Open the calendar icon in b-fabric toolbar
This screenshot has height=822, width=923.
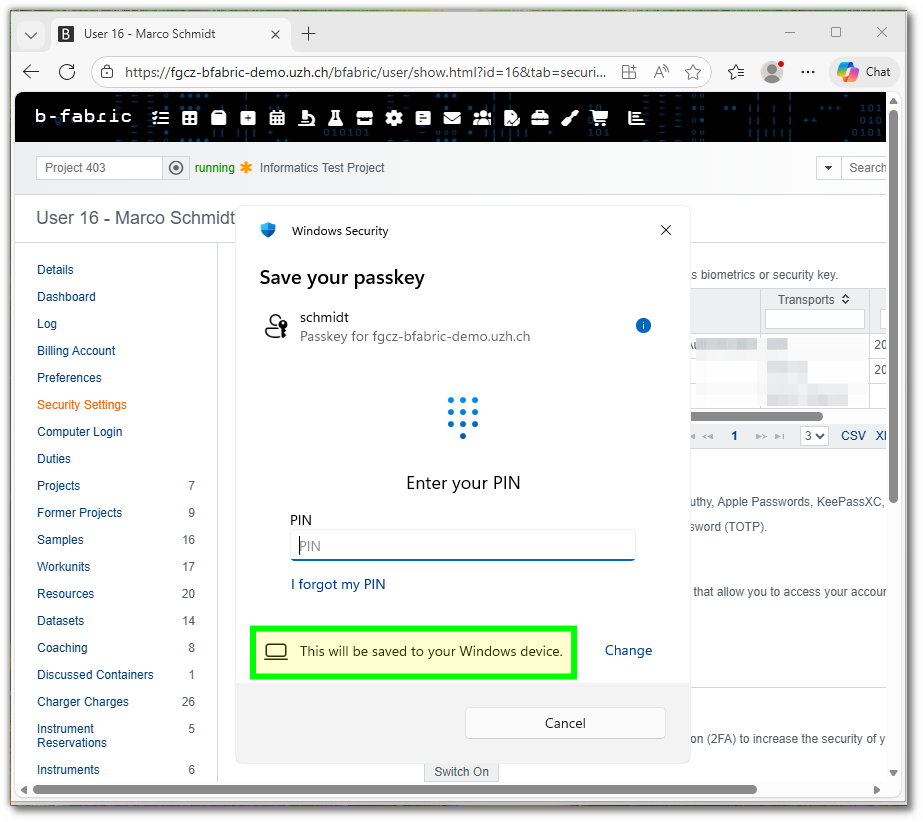pos(277,118)
